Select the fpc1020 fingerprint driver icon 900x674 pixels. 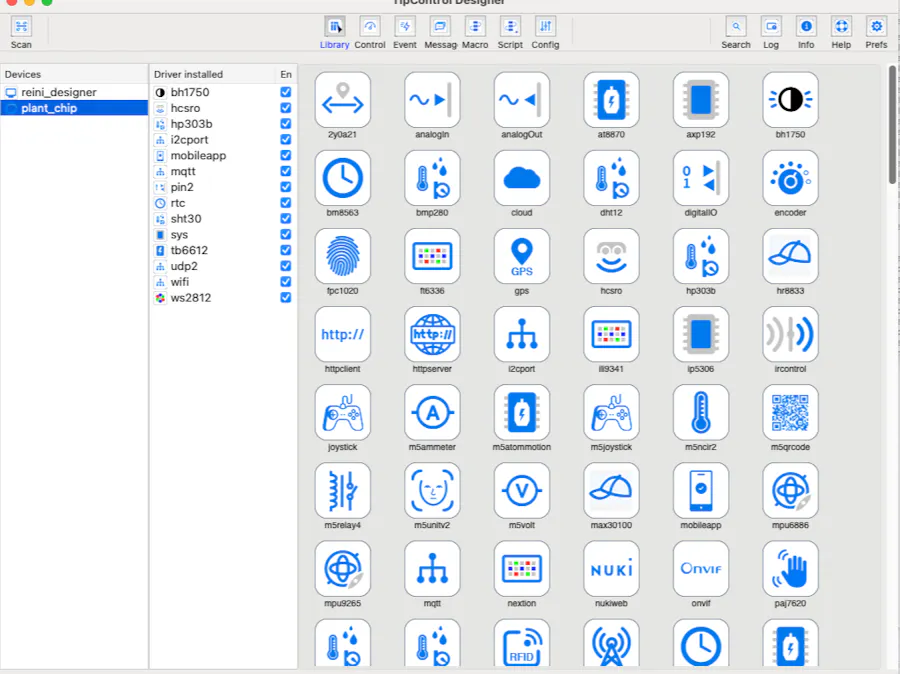[x=342, y=256]
